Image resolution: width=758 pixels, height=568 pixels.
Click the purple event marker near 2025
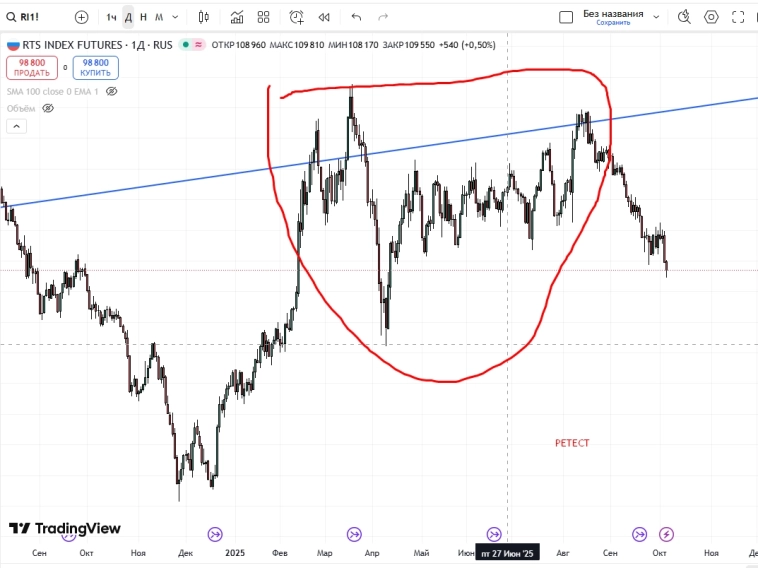(215, 535)
